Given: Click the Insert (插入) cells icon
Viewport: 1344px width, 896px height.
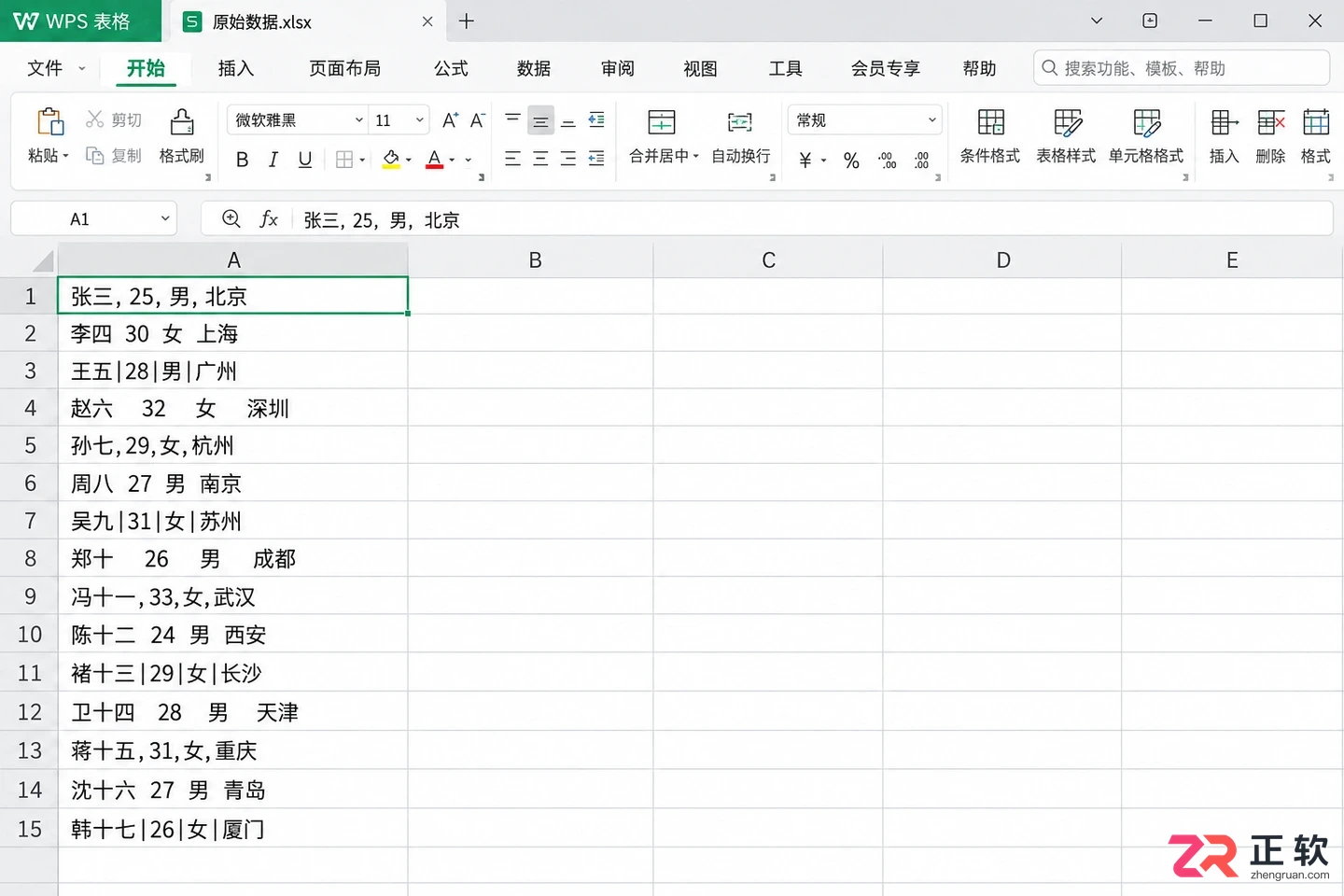Looking at the screenshot, I should [x=1224, y=122].
